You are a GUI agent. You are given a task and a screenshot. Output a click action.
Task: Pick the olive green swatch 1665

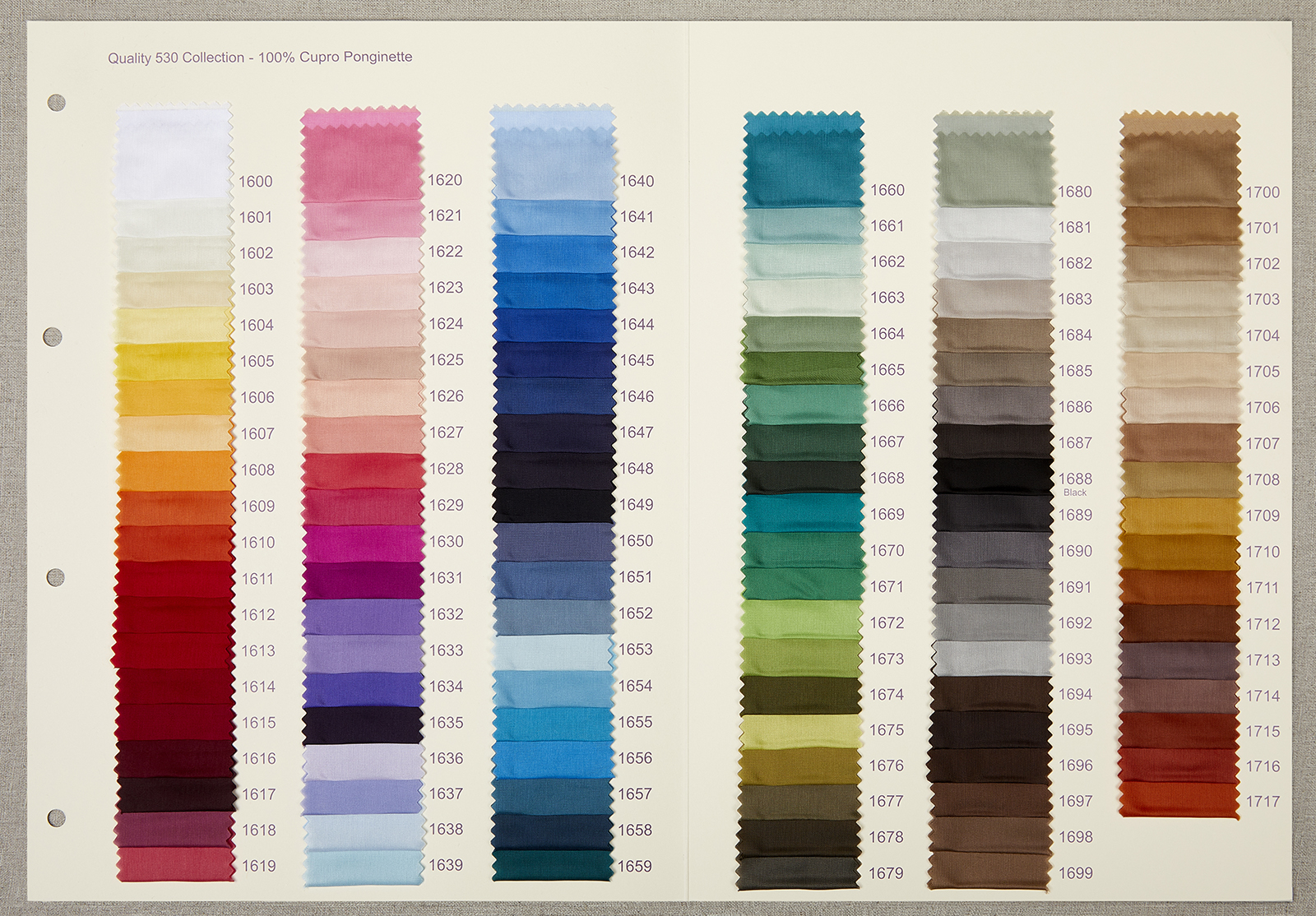(x=804, y=369)
